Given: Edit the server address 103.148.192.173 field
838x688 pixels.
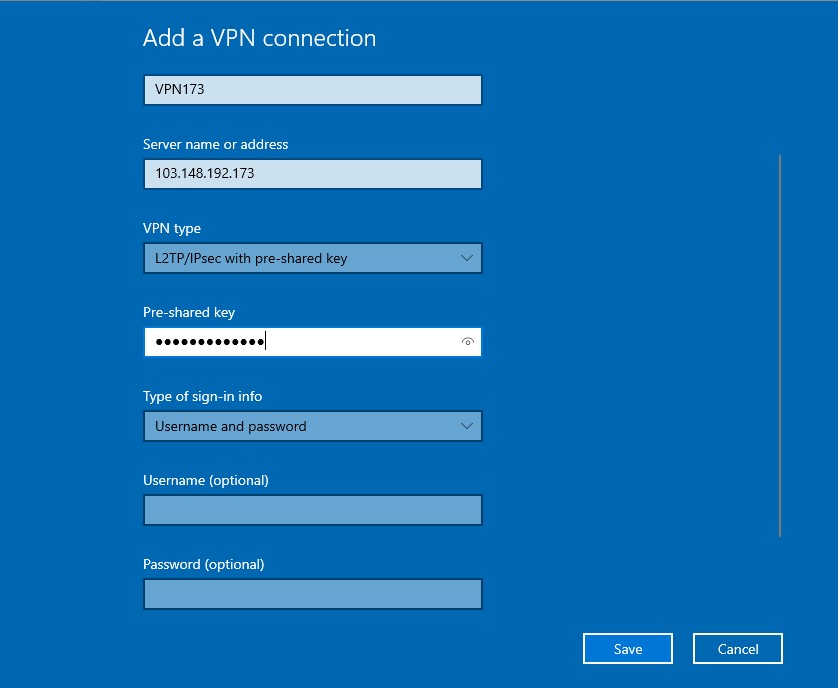Looking at the screenshot, I should tap(313, 174).
